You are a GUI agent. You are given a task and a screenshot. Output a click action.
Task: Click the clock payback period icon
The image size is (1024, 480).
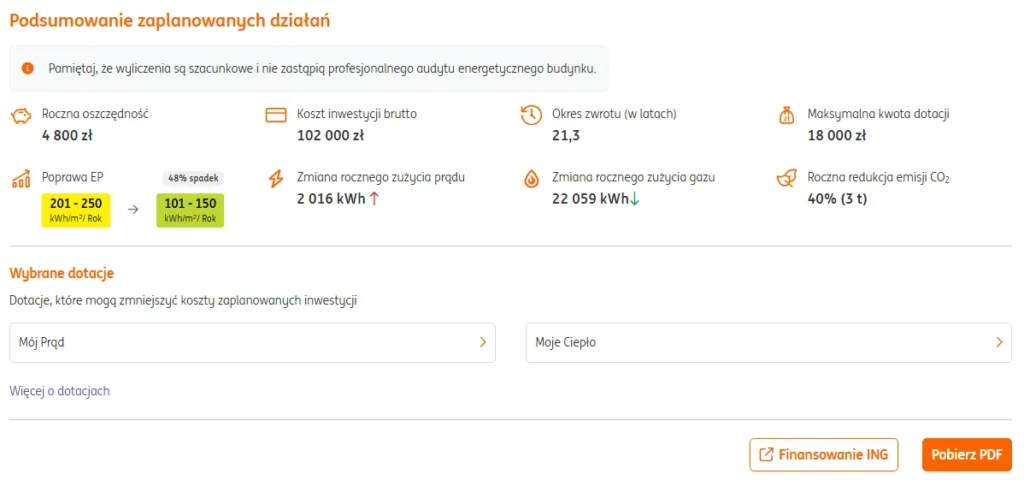[531, 115]
